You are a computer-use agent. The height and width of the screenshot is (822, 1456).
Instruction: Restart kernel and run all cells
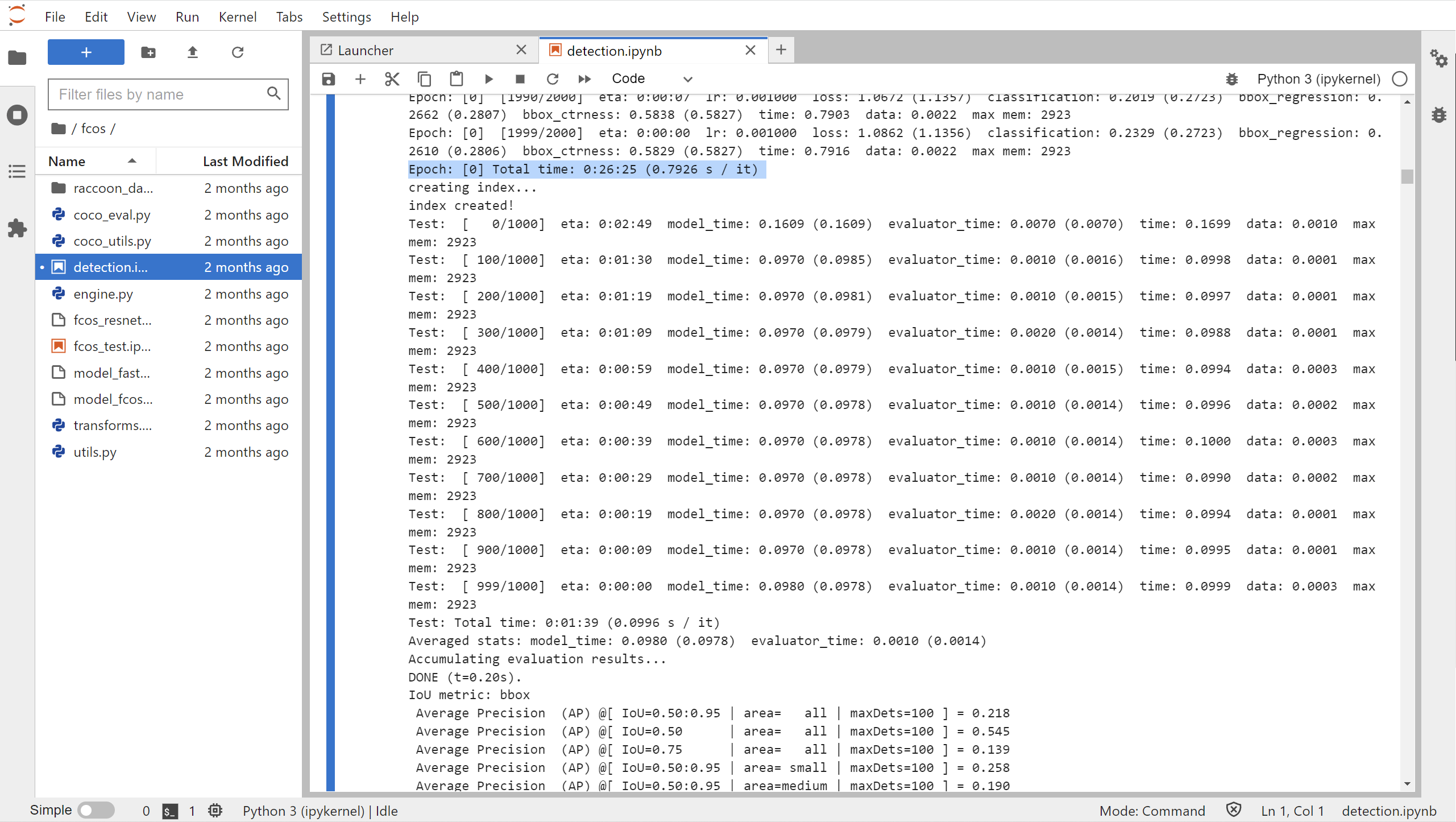tap(584, 79)
